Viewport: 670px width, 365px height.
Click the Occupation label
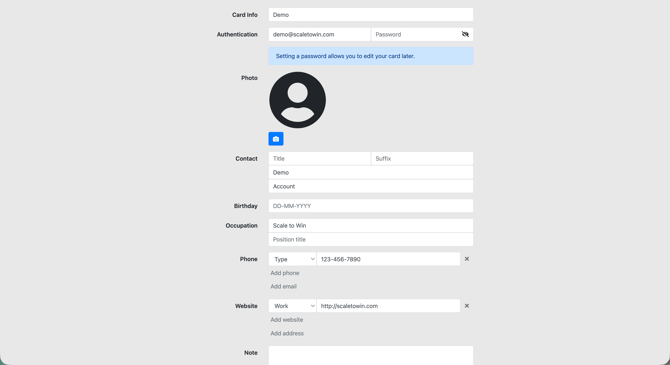241,226
